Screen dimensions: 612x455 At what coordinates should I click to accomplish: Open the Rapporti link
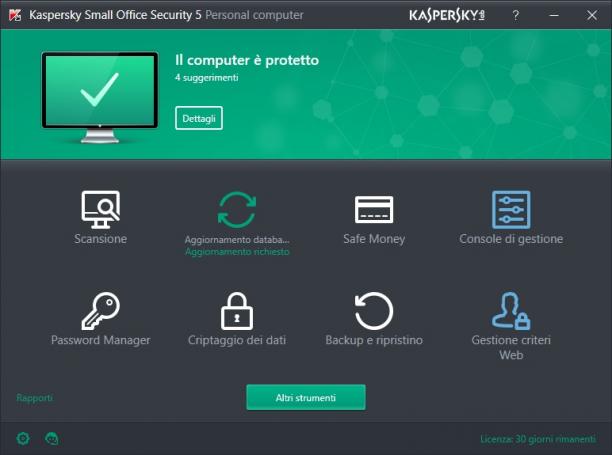(34, 398)
